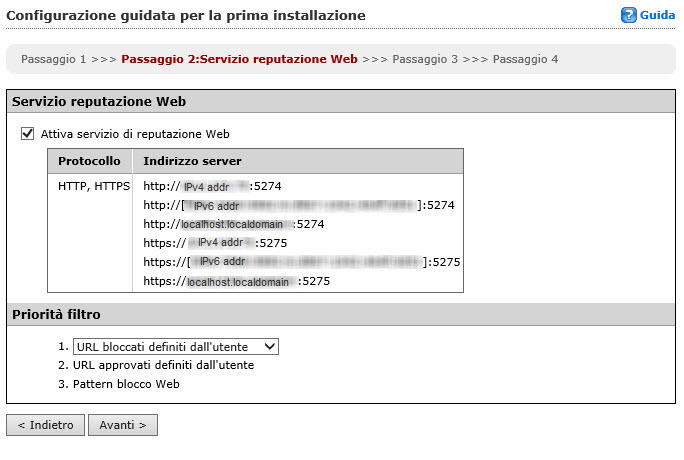Click the http localhost.localdomain:5274 address
This screenshot has width=684, height=460.
(x=234, y=224)
